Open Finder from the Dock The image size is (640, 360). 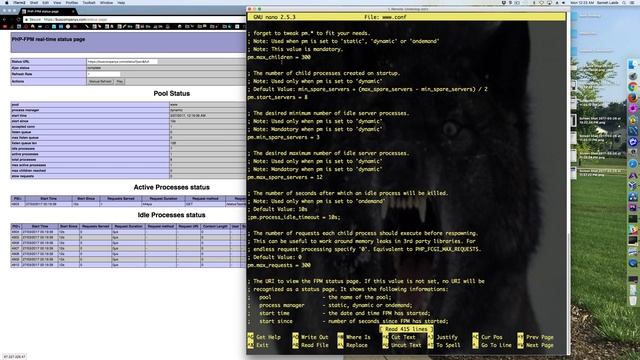[x=633, y=65]
